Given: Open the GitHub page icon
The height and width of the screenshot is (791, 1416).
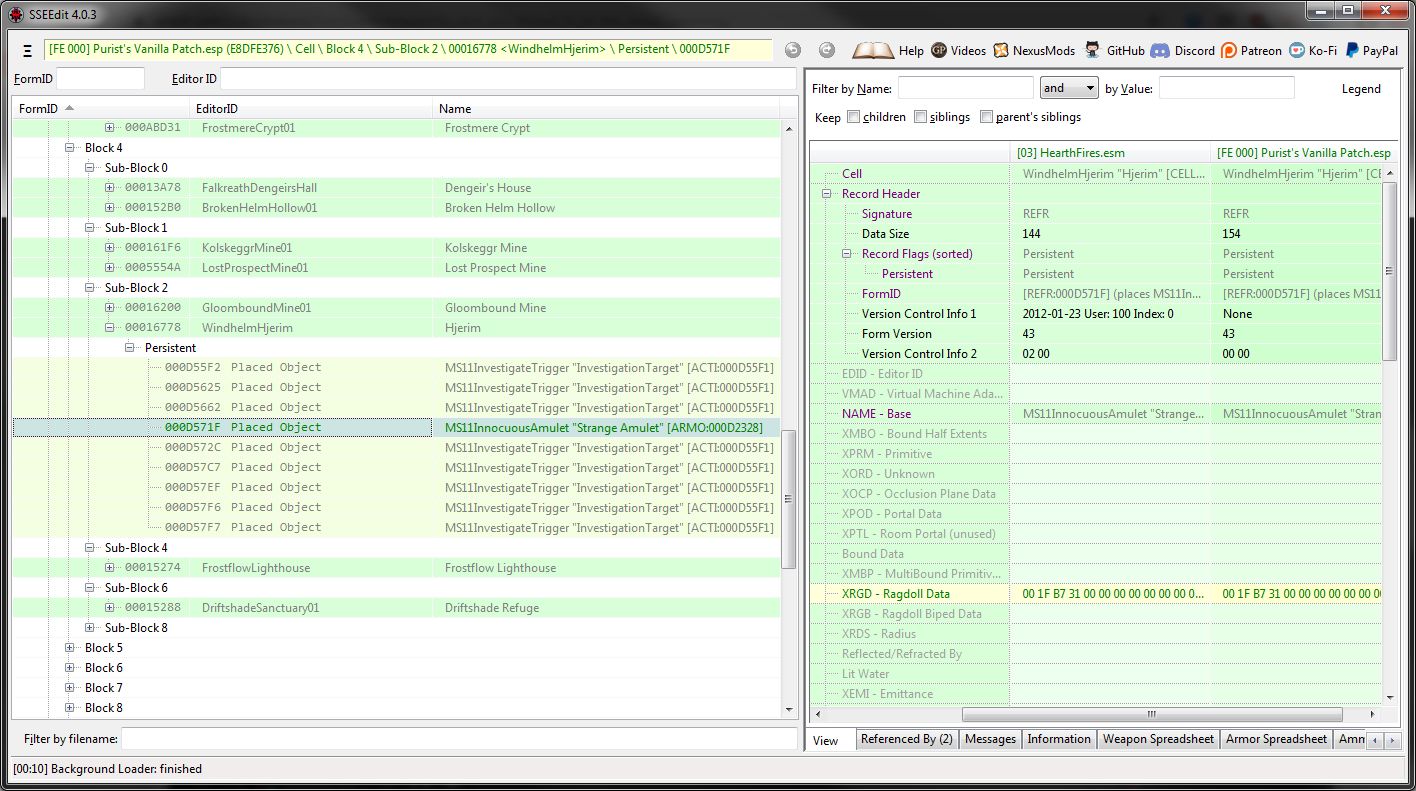Looking at the screenshot, I should click(x=1093, y=50).
